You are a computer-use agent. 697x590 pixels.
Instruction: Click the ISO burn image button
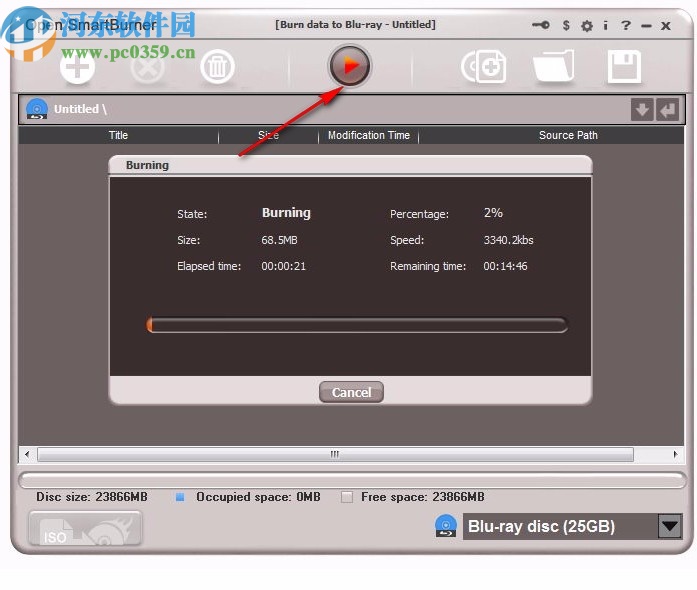pos(85,528)
